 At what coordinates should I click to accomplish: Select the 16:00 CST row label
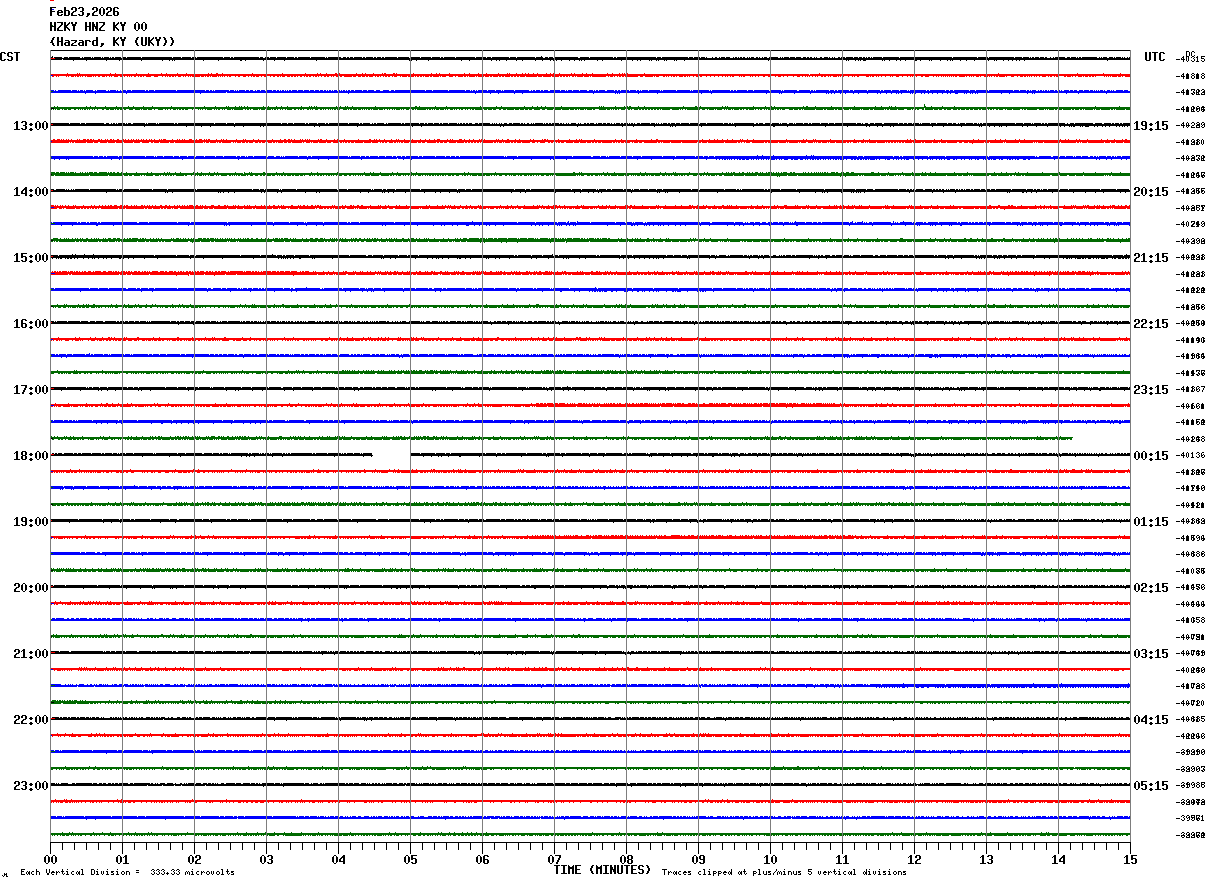[30, 324]
